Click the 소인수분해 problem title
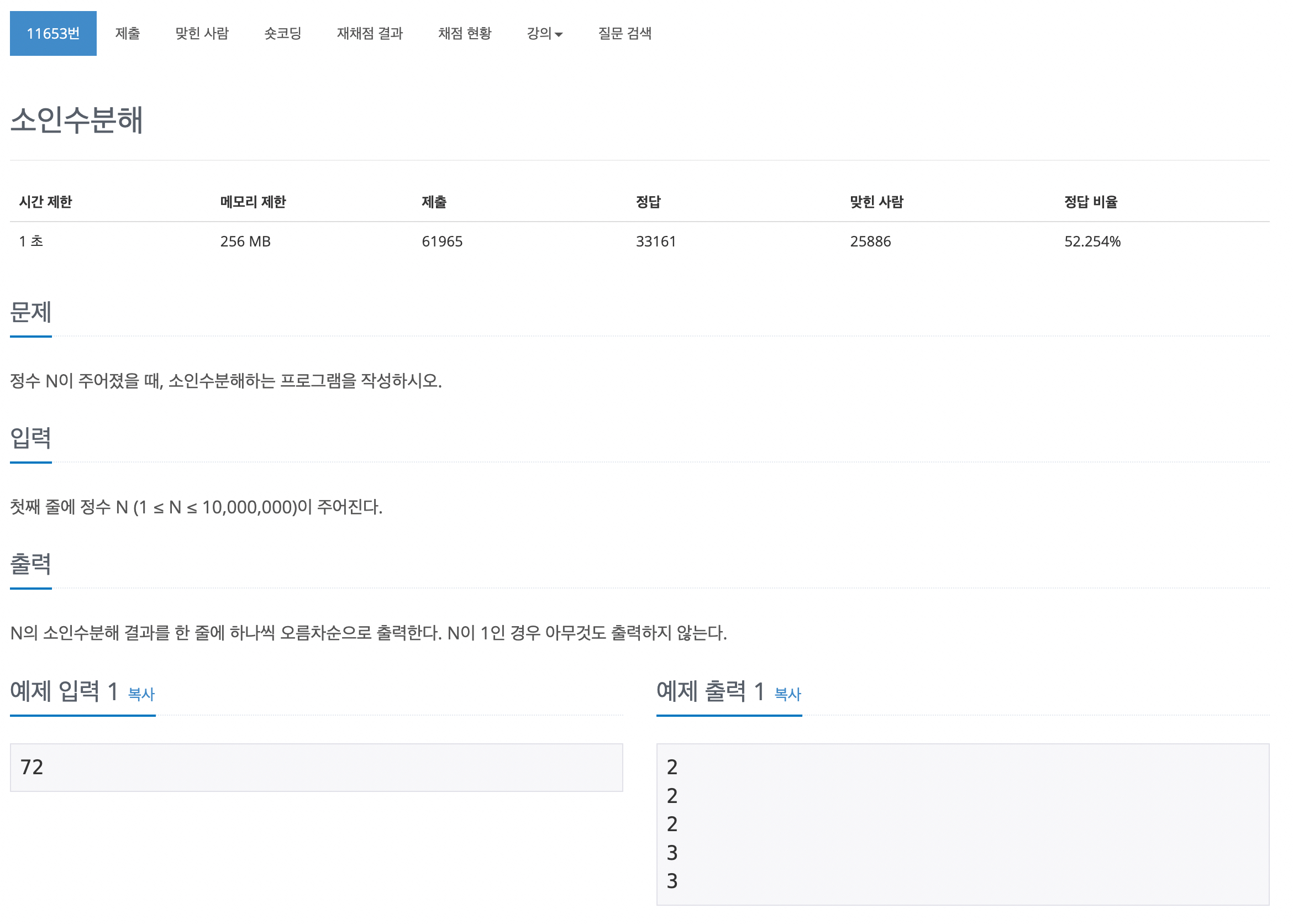This screenshot has width=1293, height=924. click(77, 120)
